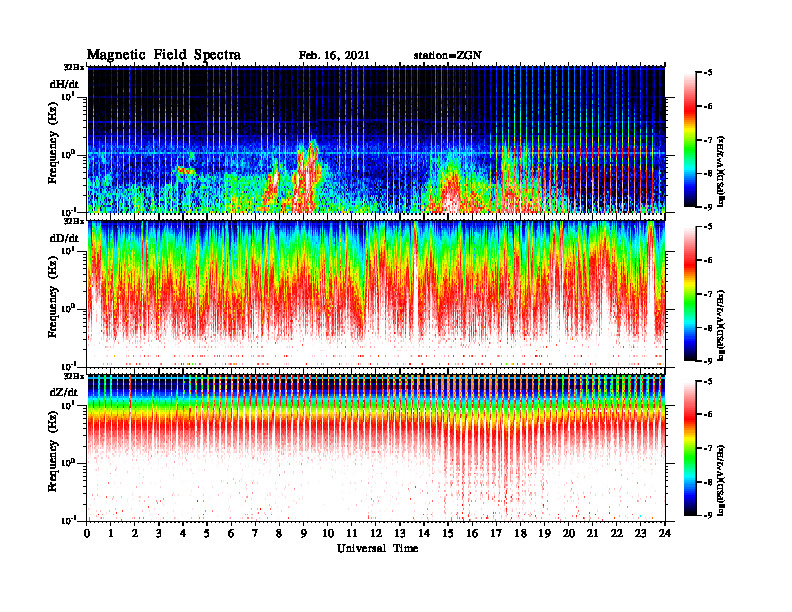Click the log(PSD) label of the dH/dt color bar

click(x=722, y=172)
